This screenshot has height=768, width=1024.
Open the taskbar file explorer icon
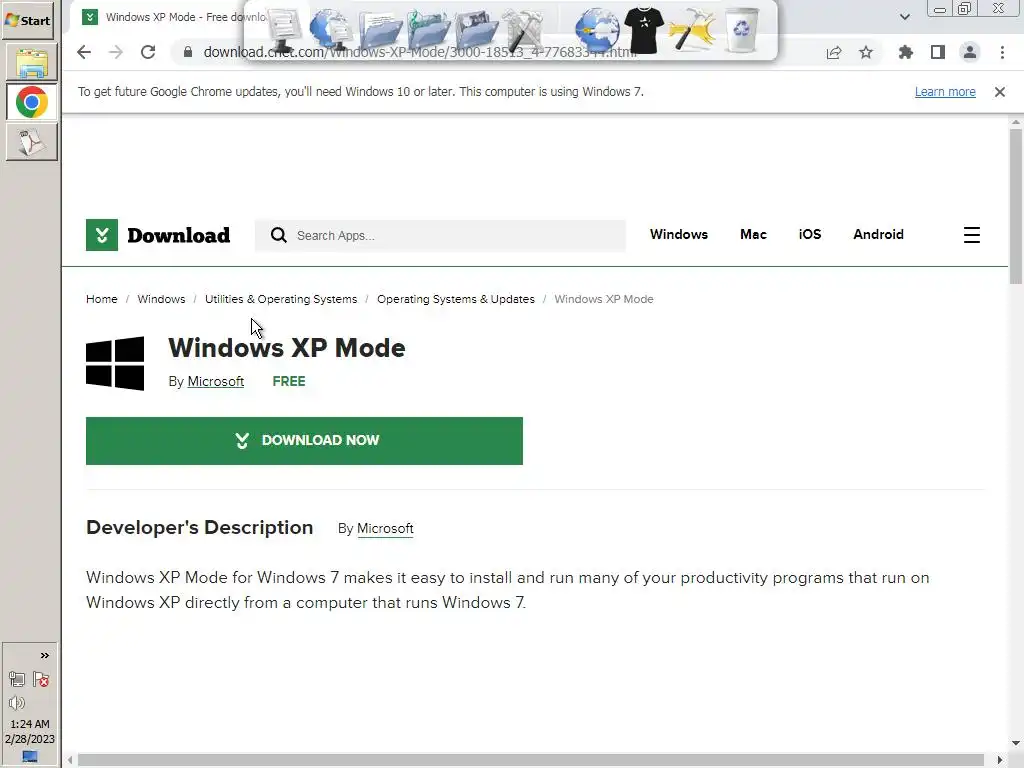click(x=31, y=63)
